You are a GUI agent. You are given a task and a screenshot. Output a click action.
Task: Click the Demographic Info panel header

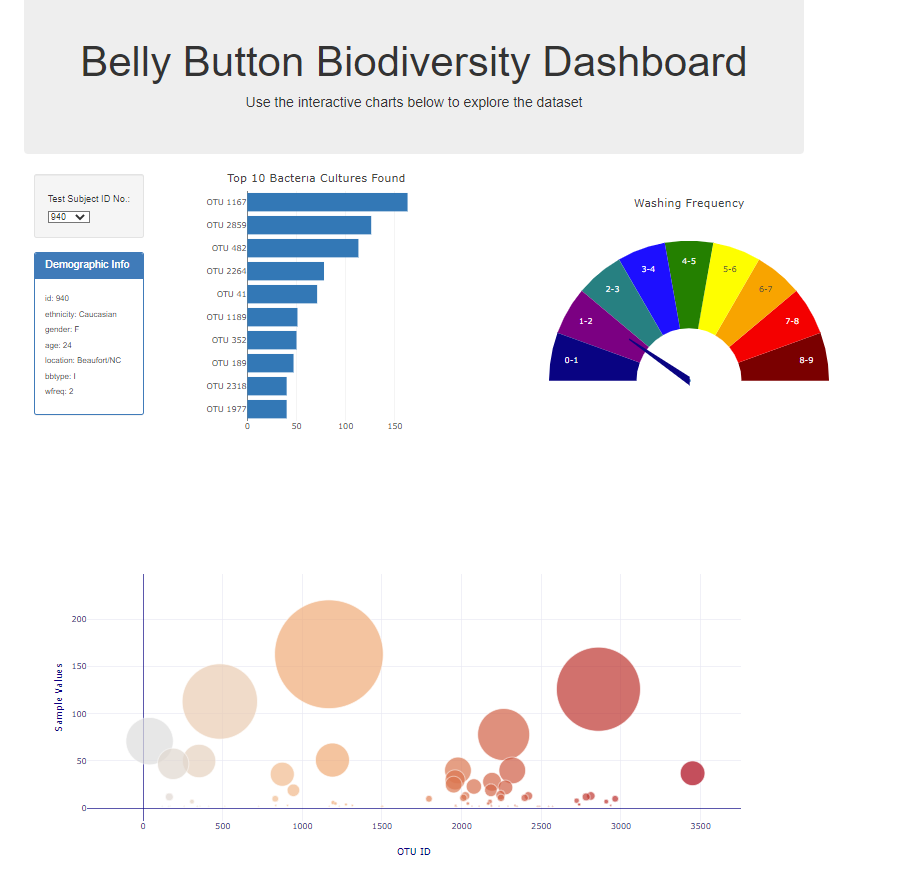88,265
